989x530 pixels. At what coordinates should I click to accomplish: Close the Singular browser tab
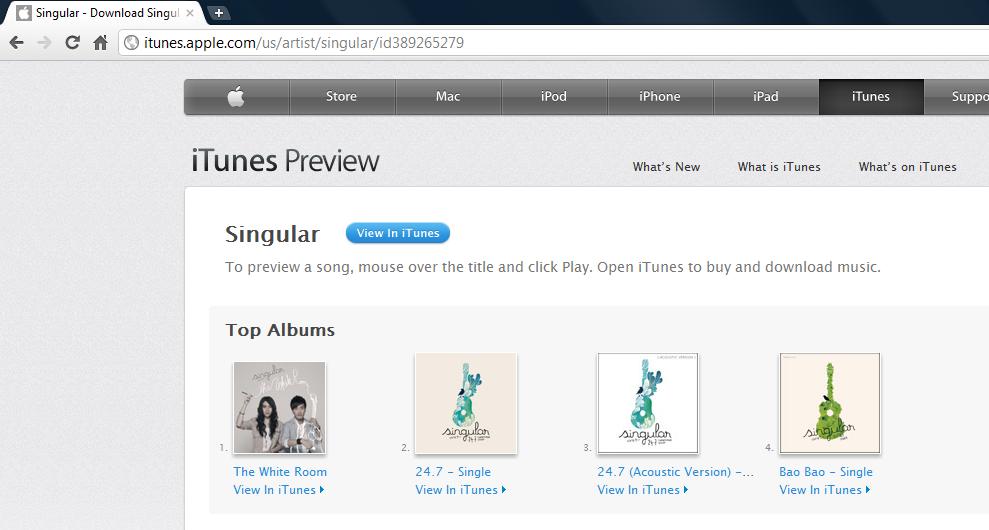(x=190, y=13)
